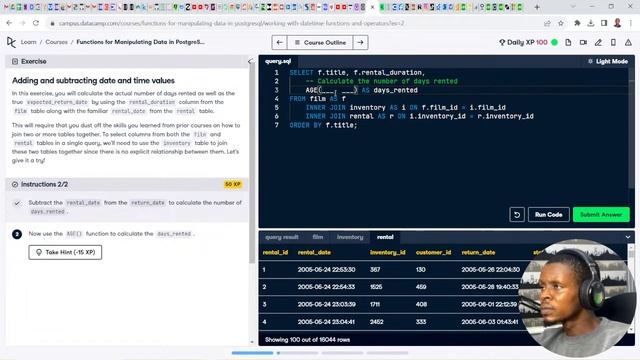
Task: Click the lightbulb in Take Hint
Action: point(39,252)
